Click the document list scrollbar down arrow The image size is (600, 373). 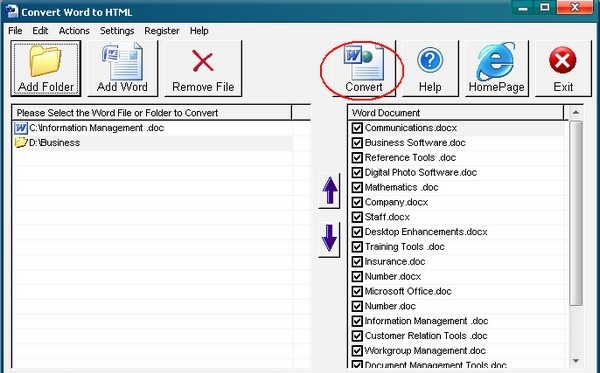click(x=576, y=361)
